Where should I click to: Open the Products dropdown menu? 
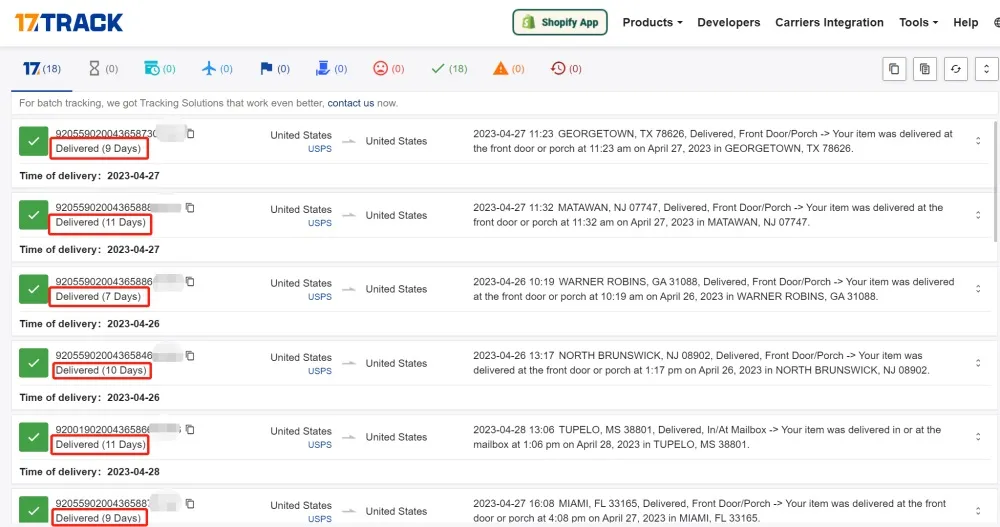pyautogui.click(x=652, y=22)
